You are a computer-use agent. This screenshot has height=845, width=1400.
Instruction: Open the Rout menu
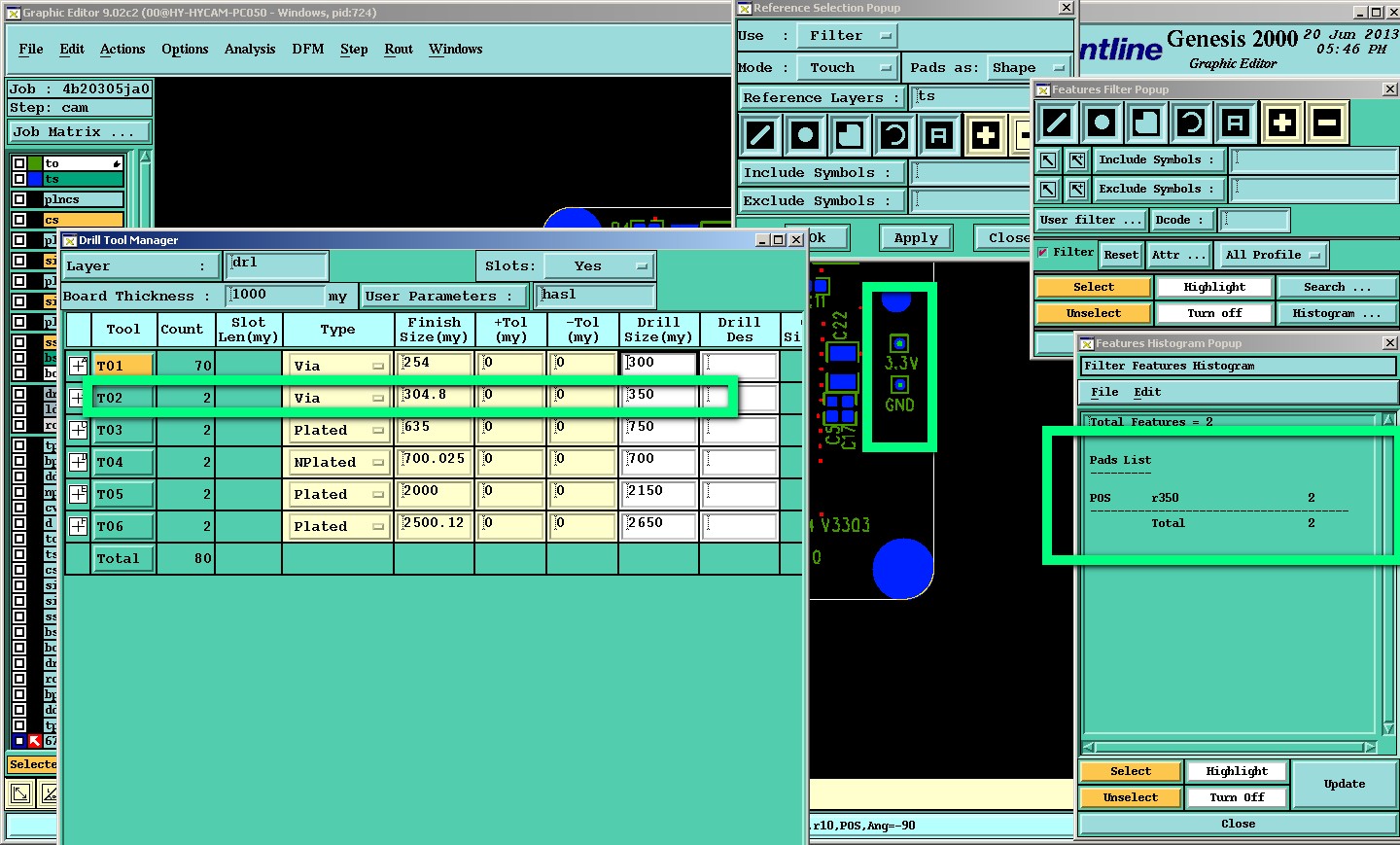point(399,49)
